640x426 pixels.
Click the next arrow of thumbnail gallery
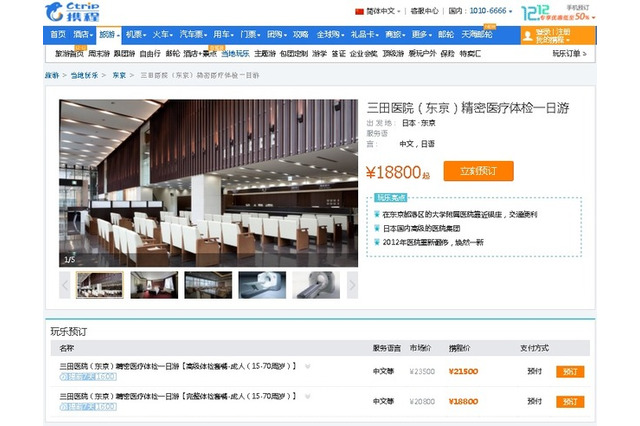click(352, 285)
